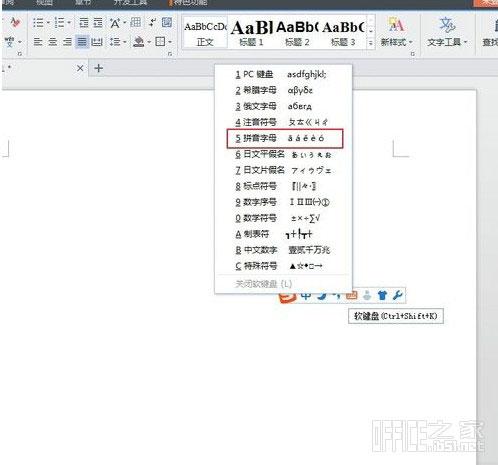The width and height of the screenshot is (498, 465).
Task: Apply the 标题 3 style
Action: (343, 33)
